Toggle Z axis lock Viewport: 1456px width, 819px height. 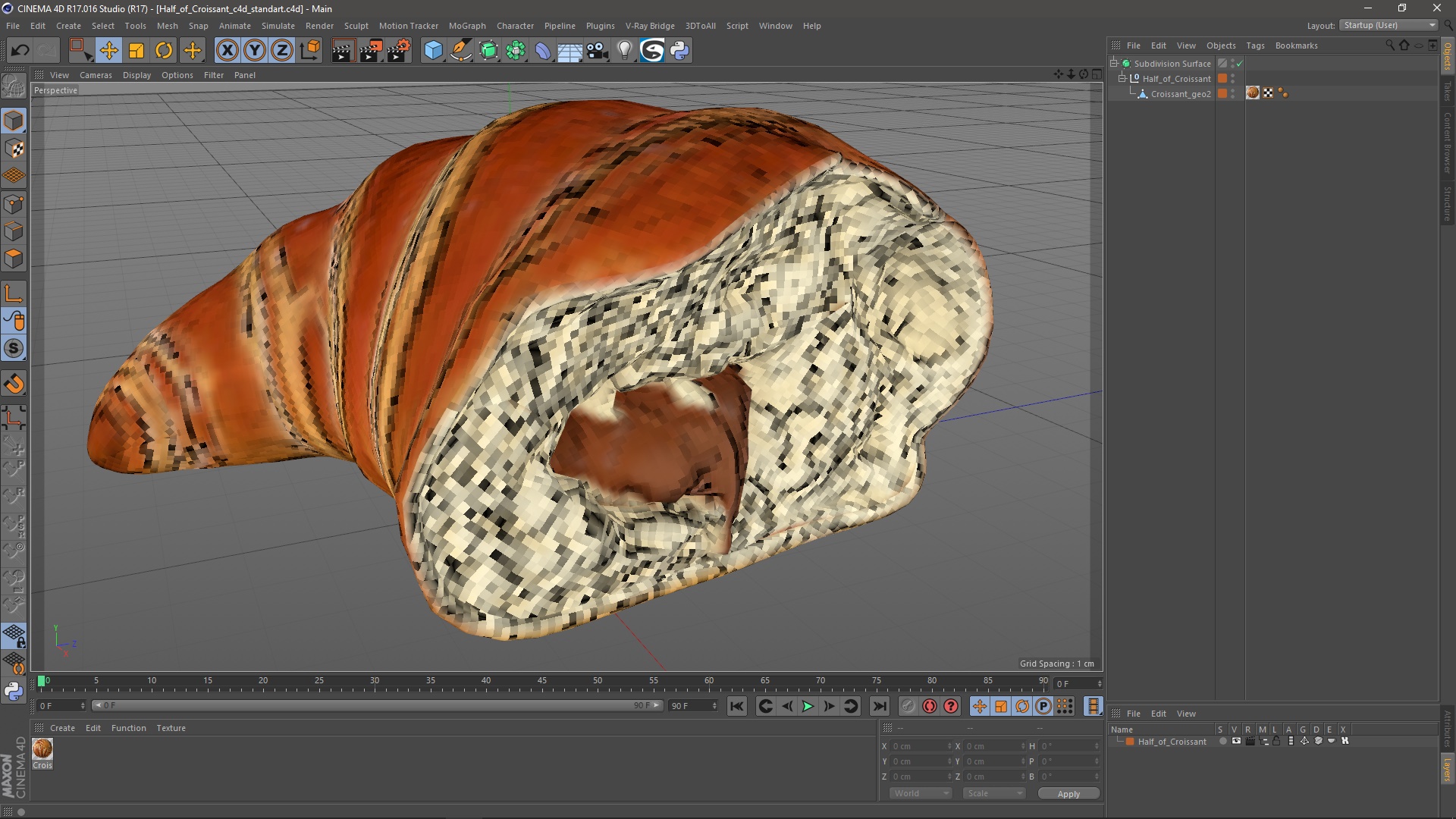282,51
